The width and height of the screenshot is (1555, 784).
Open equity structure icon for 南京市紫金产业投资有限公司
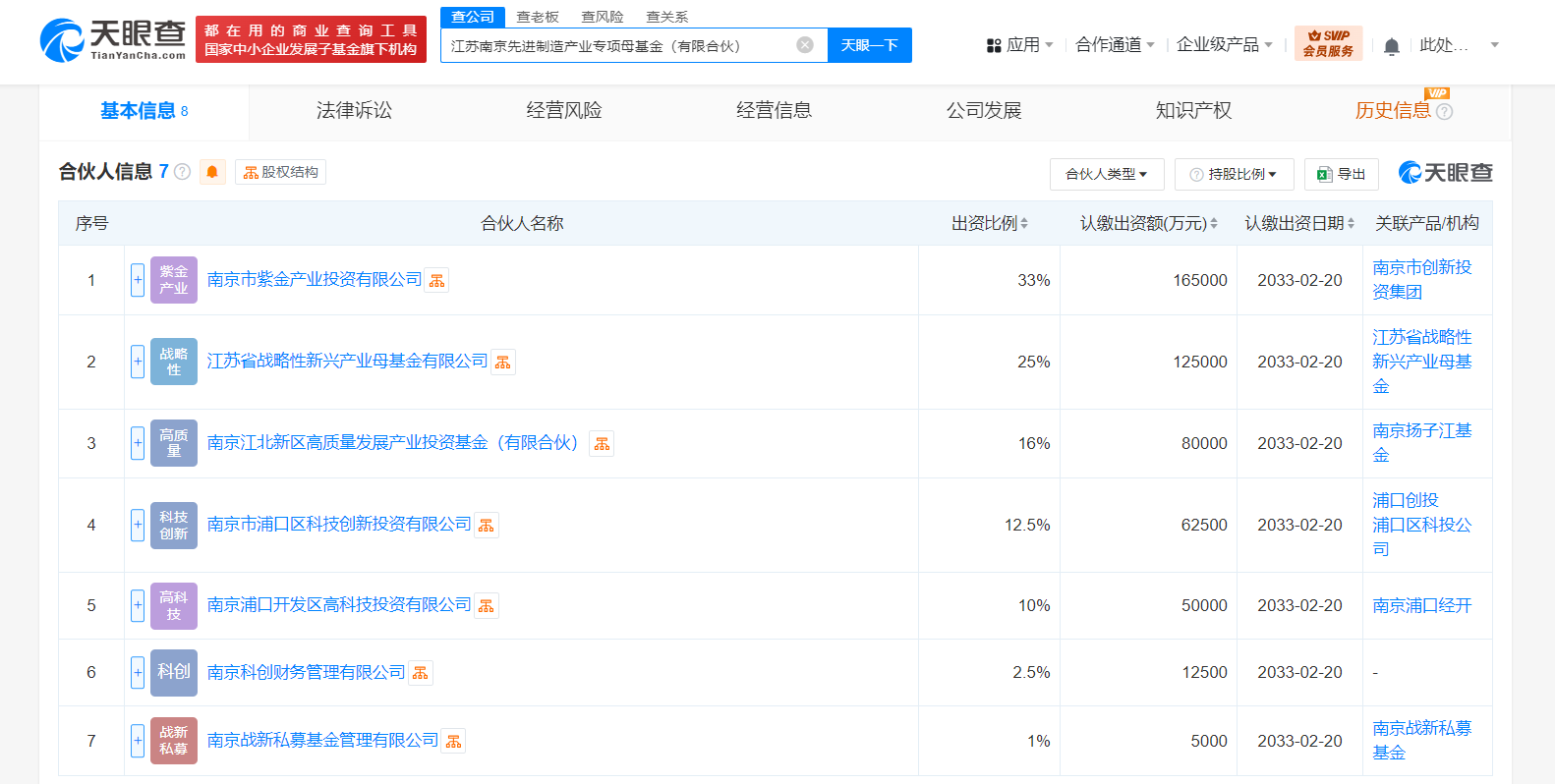point(437,281)
